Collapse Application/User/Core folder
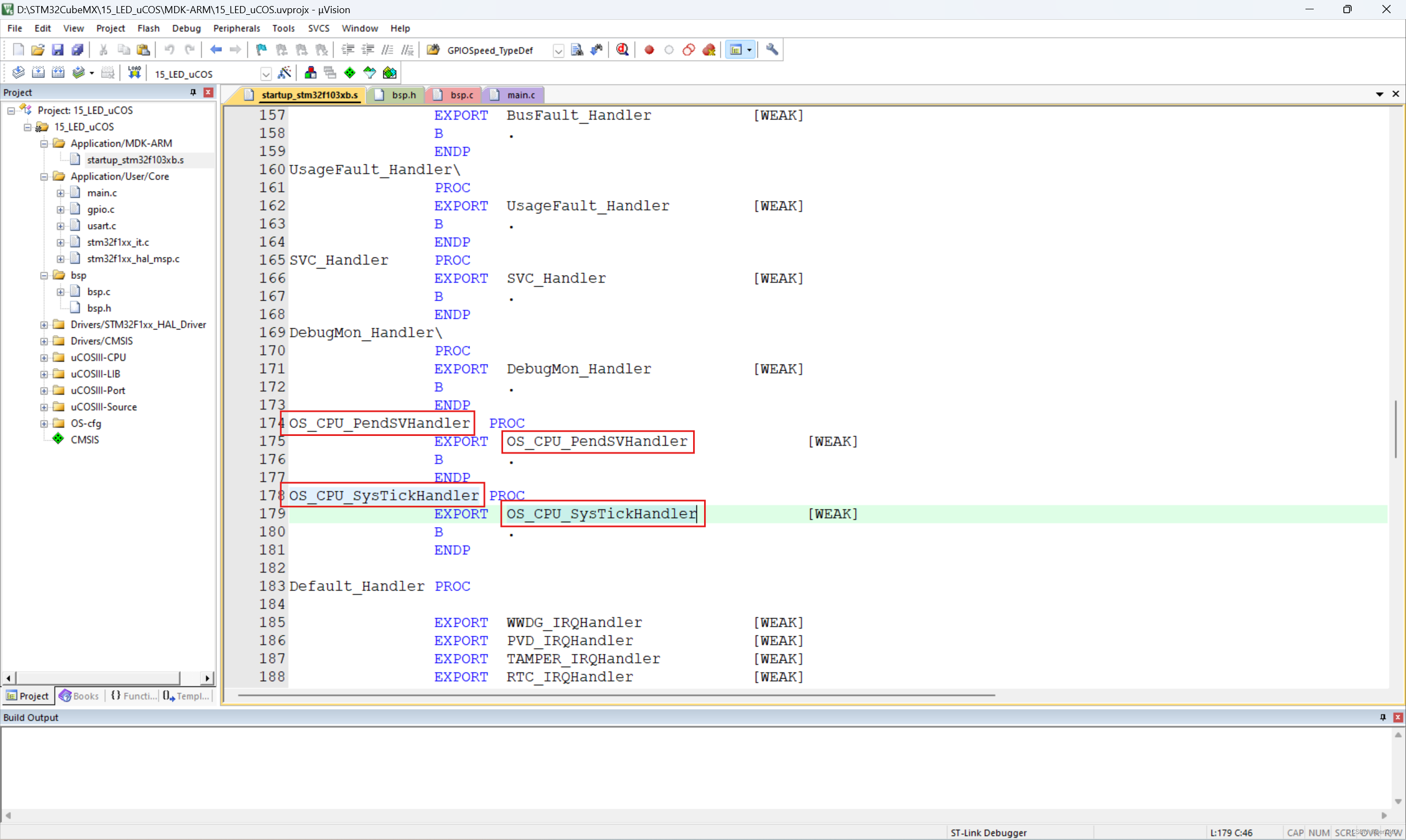This screenshot has width=1406, height=840. pyautogui.click(x=44, y=177)
